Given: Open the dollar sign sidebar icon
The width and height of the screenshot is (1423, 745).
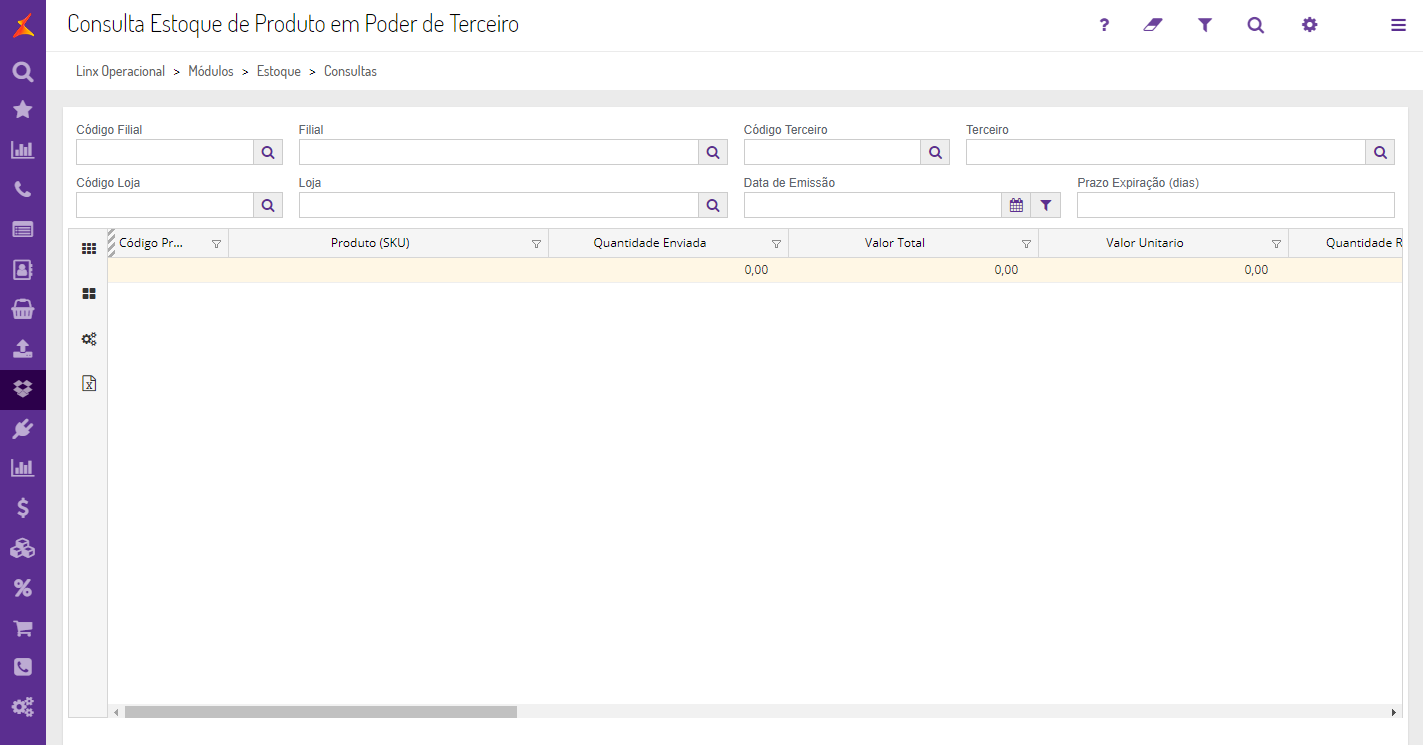Looking at the screenshot, I should pos(23,508).
